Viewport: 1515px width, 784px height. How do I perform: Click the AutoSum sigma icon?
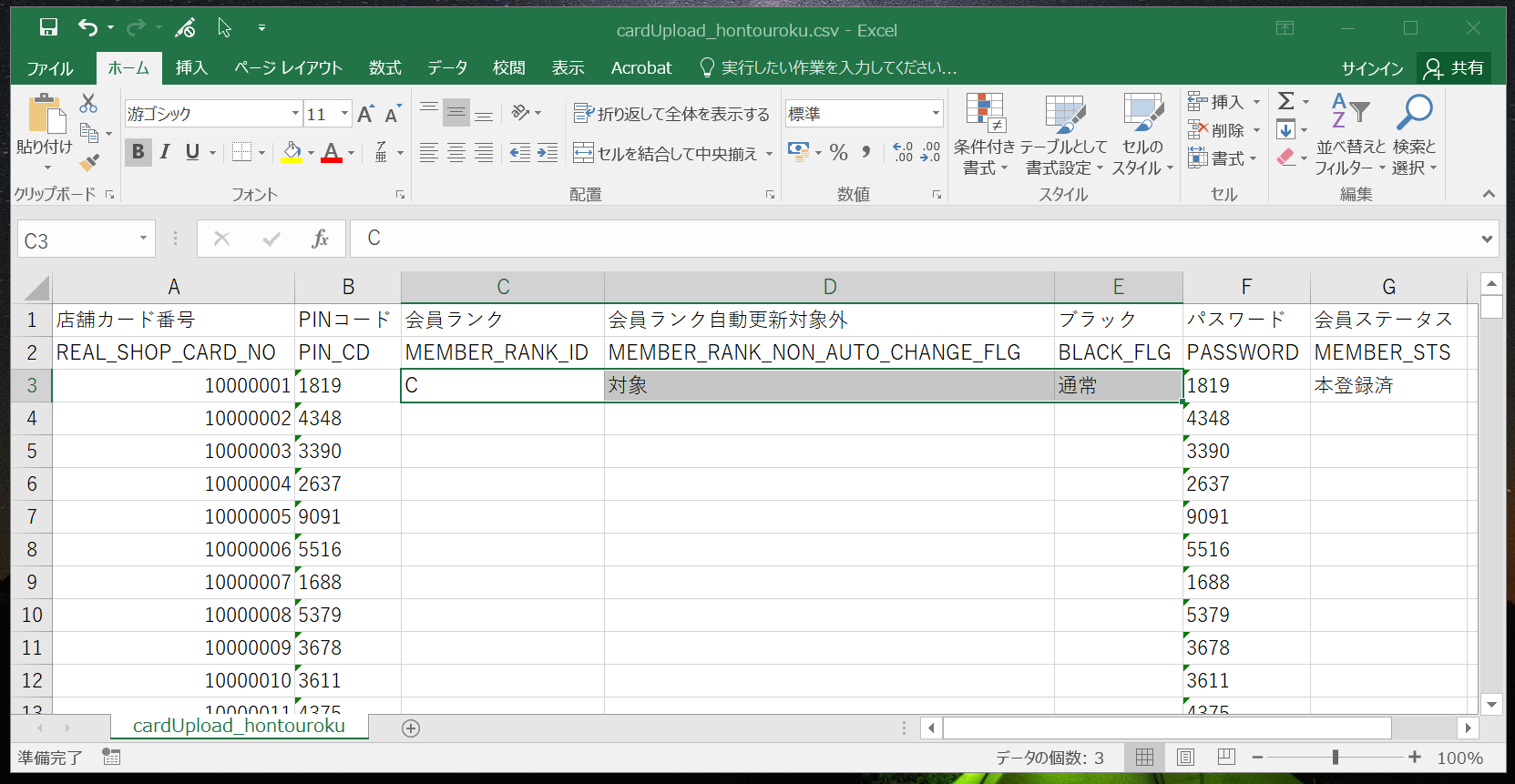(x=1285, y=101)
